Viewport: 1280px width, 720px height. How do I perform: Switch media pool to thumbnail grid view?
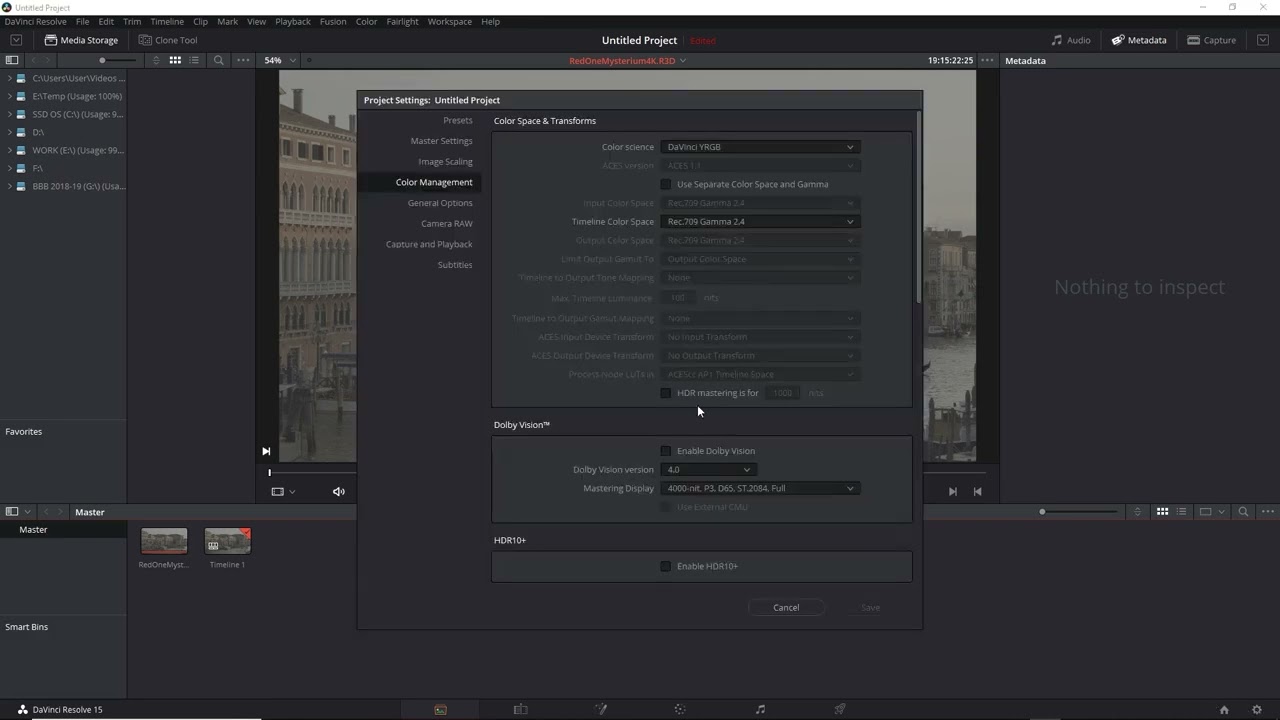pyautogui.click(x=1162, y=512)
